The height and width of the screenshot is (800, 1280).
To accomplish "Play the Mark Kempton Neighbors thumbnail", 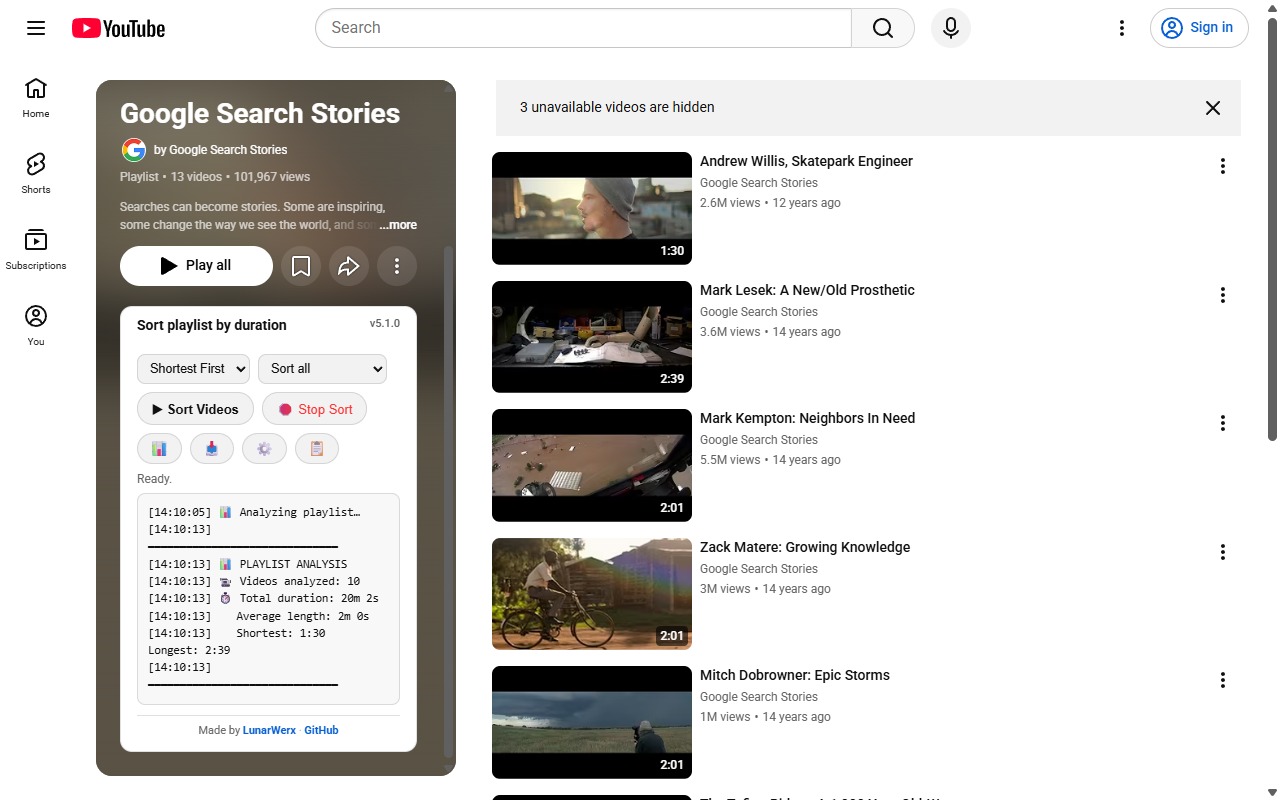I will pyautogui.click(x=592, y=465).
